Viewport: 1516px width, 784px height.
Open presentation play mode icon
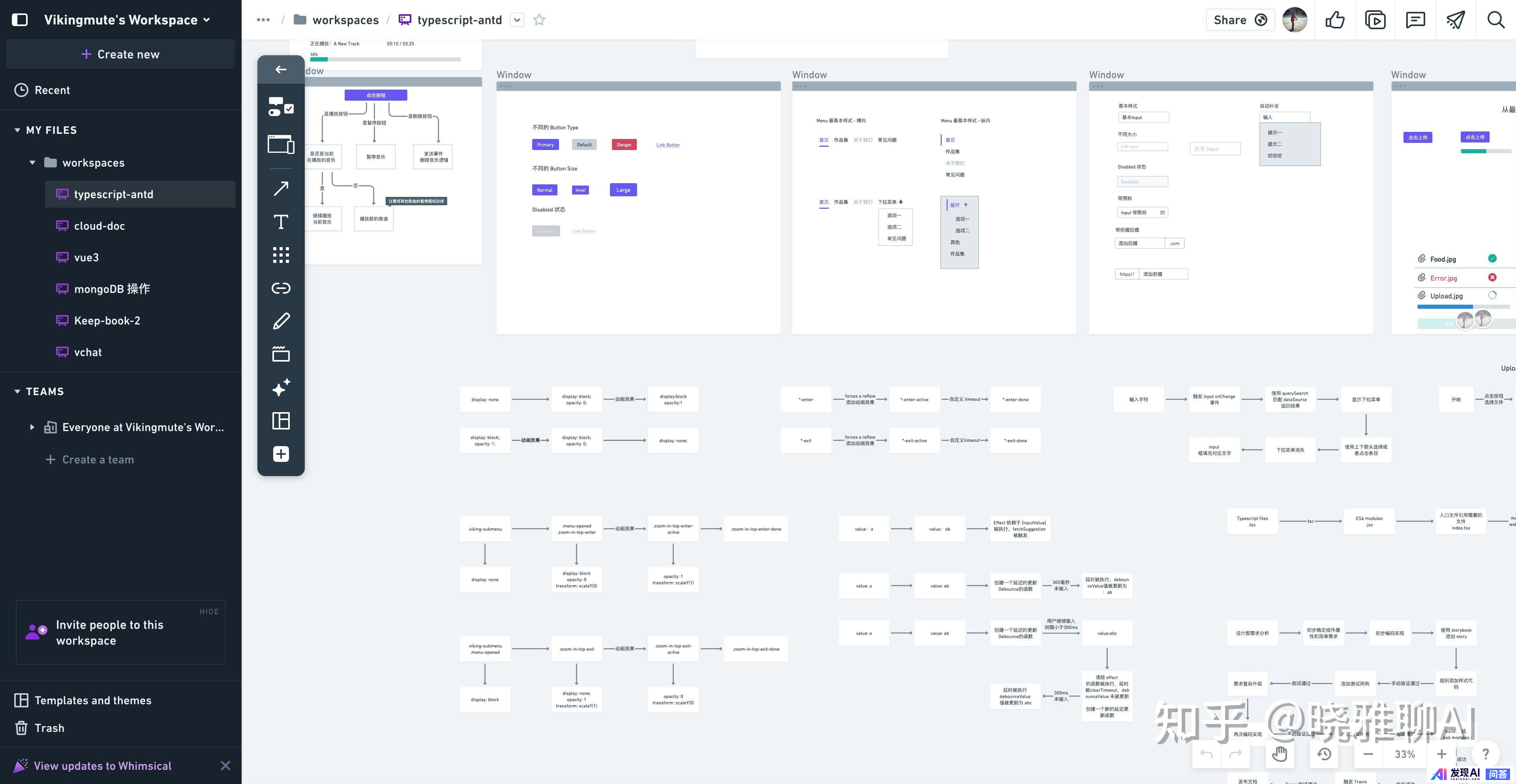(x=1375, y=20)
